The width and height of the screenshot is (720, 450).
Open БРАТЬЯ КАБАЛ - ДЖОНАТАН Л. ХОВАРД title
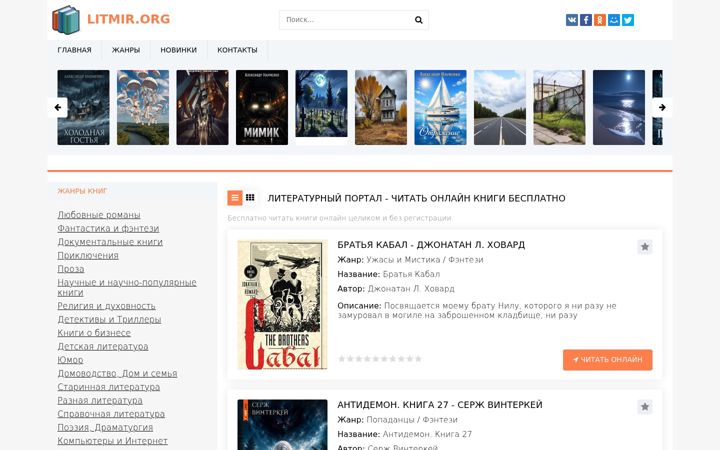pyautogui.click(x=431, y=245)
